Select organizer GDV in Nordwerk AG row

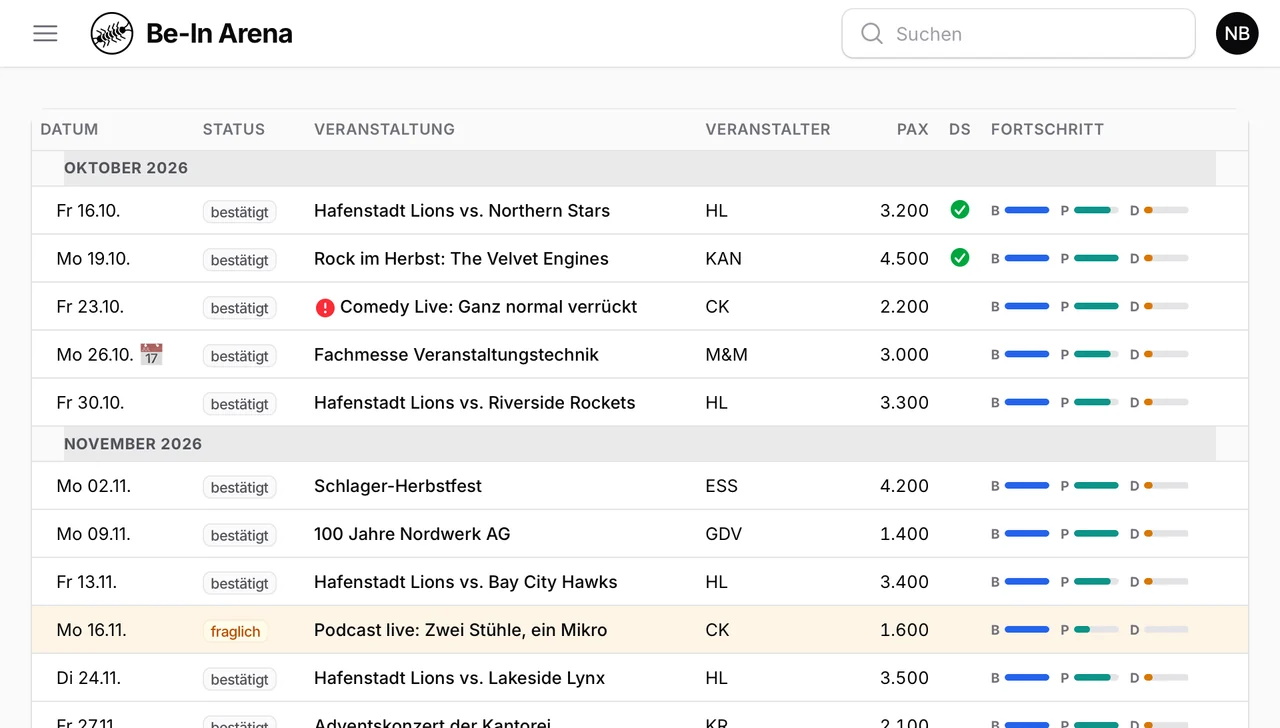point(723,534)
